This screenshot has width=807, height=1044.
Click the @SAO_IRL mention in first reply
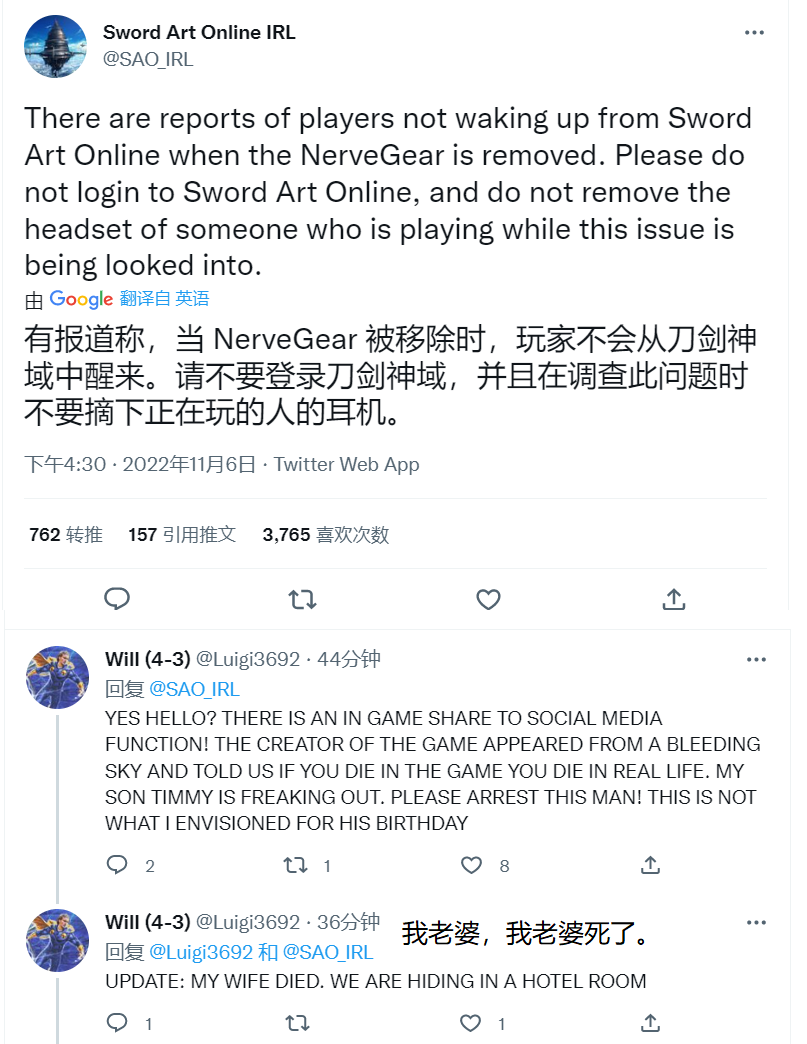pos(194,689)
